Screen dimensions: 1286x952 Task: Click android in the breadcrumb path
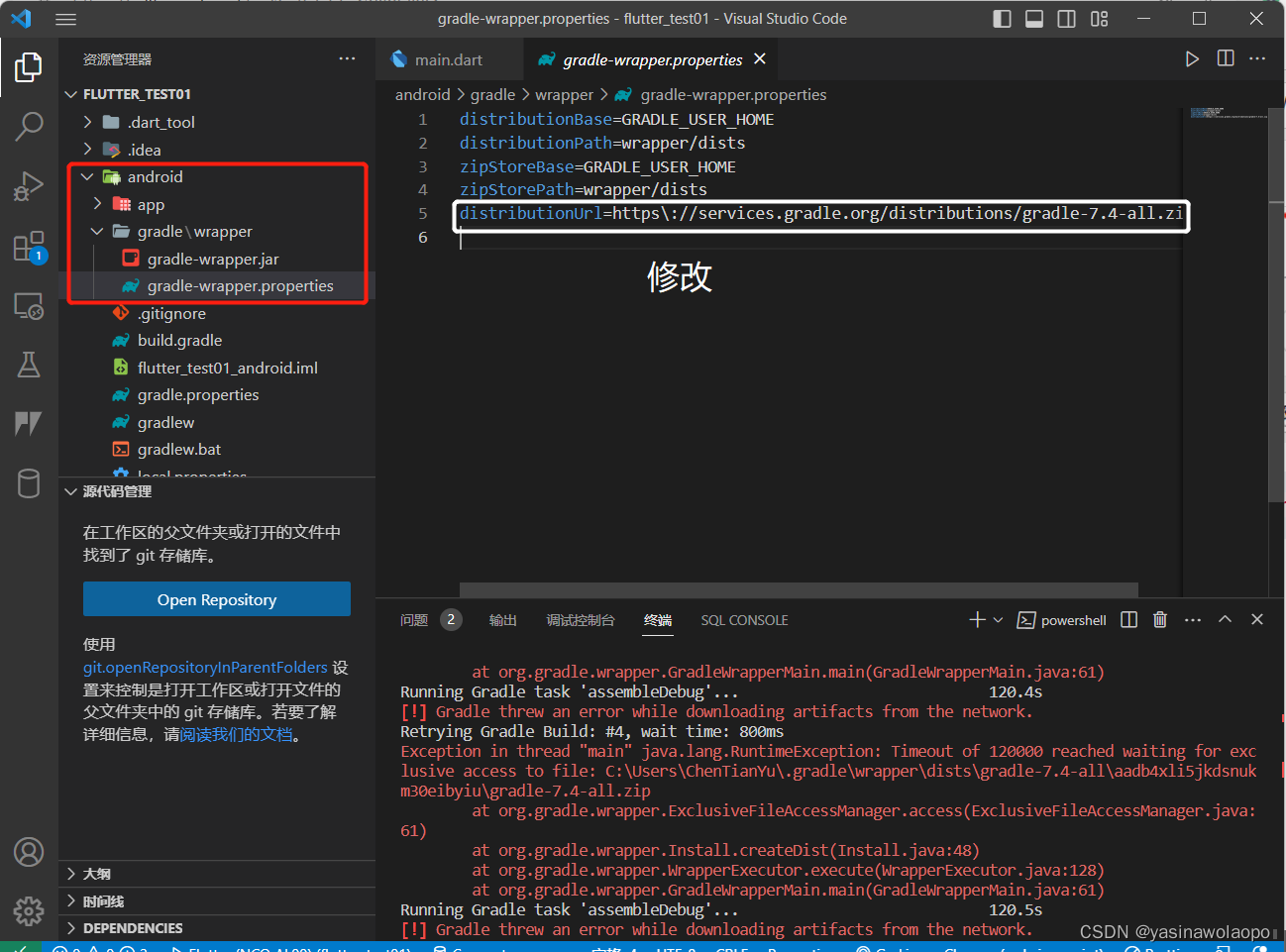click(x=423, y=94)
